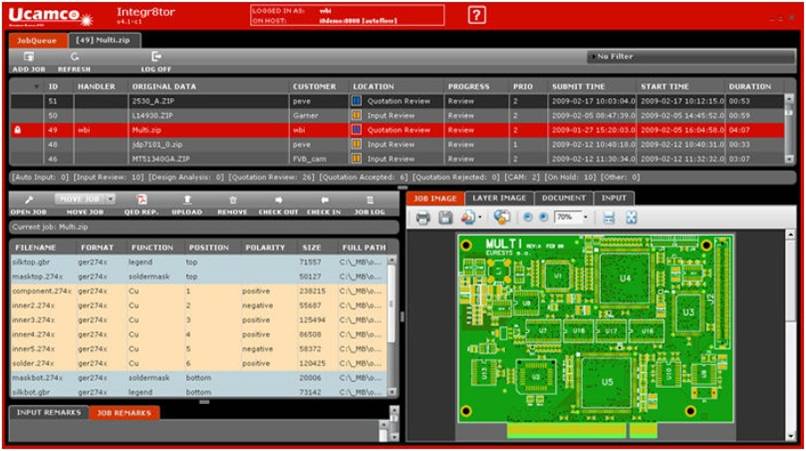806x451 pixels.
Task: Select file maskbot.274x
Action: click(x=199, y=377)
